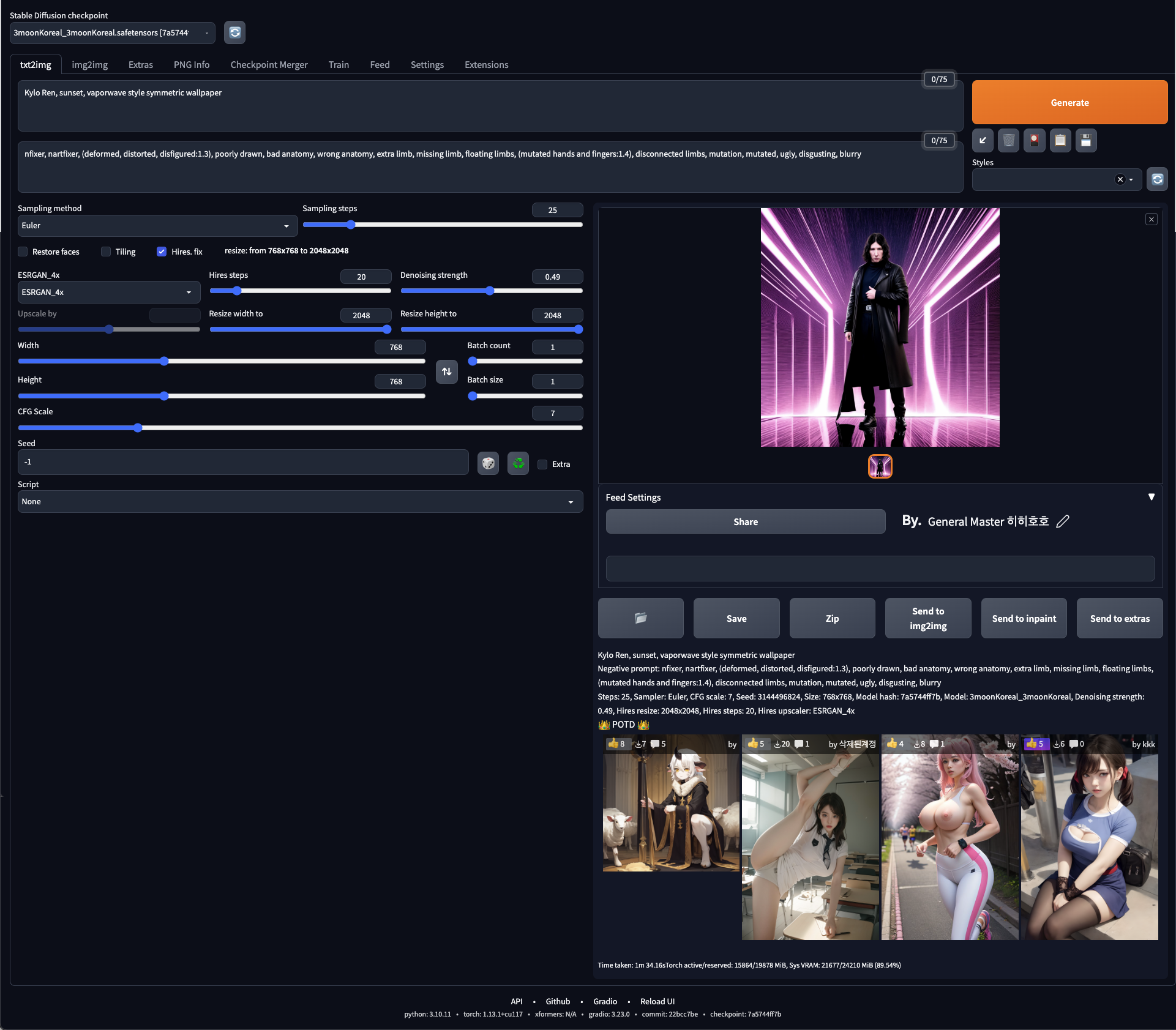This screenshot has width=1176, height=1030.
Task: Click the read-last-parameters arrow icon
Action: (x=983, y=141)
